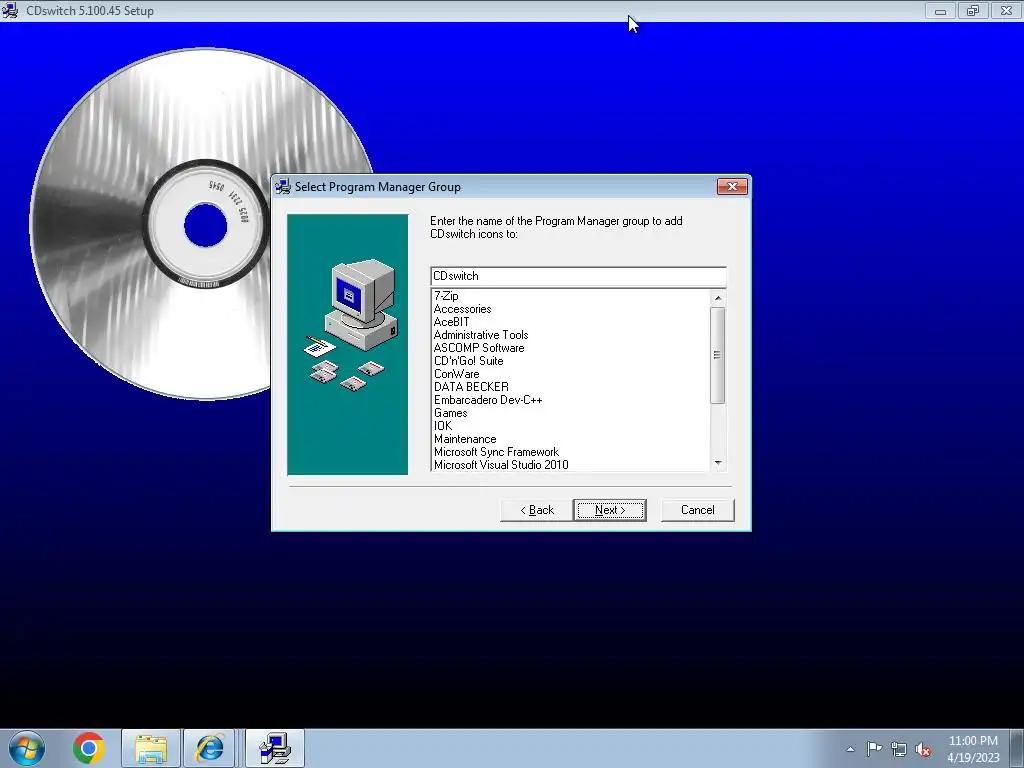Click the list scrollbar down arrow

[718, 463]
